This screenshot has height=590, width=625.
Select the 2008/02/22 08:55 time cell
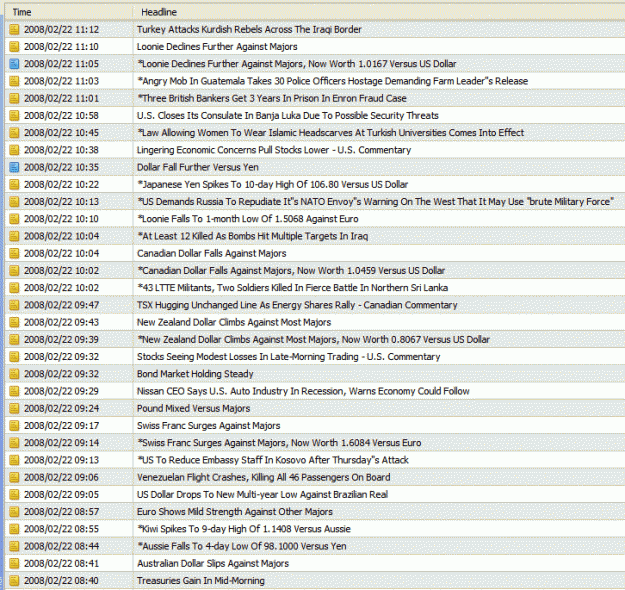pyautogui.click(x=69, y=529)
